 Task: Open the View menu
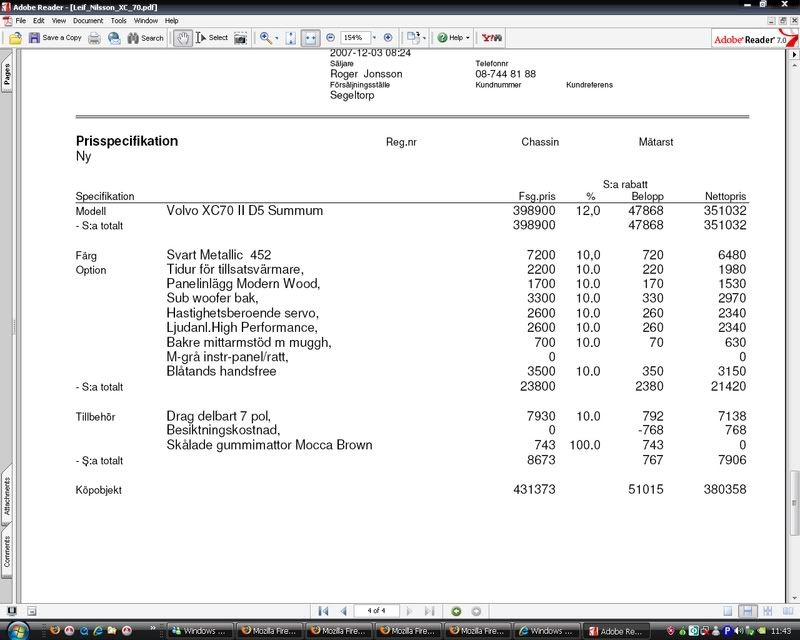click(x=59, y=21)
